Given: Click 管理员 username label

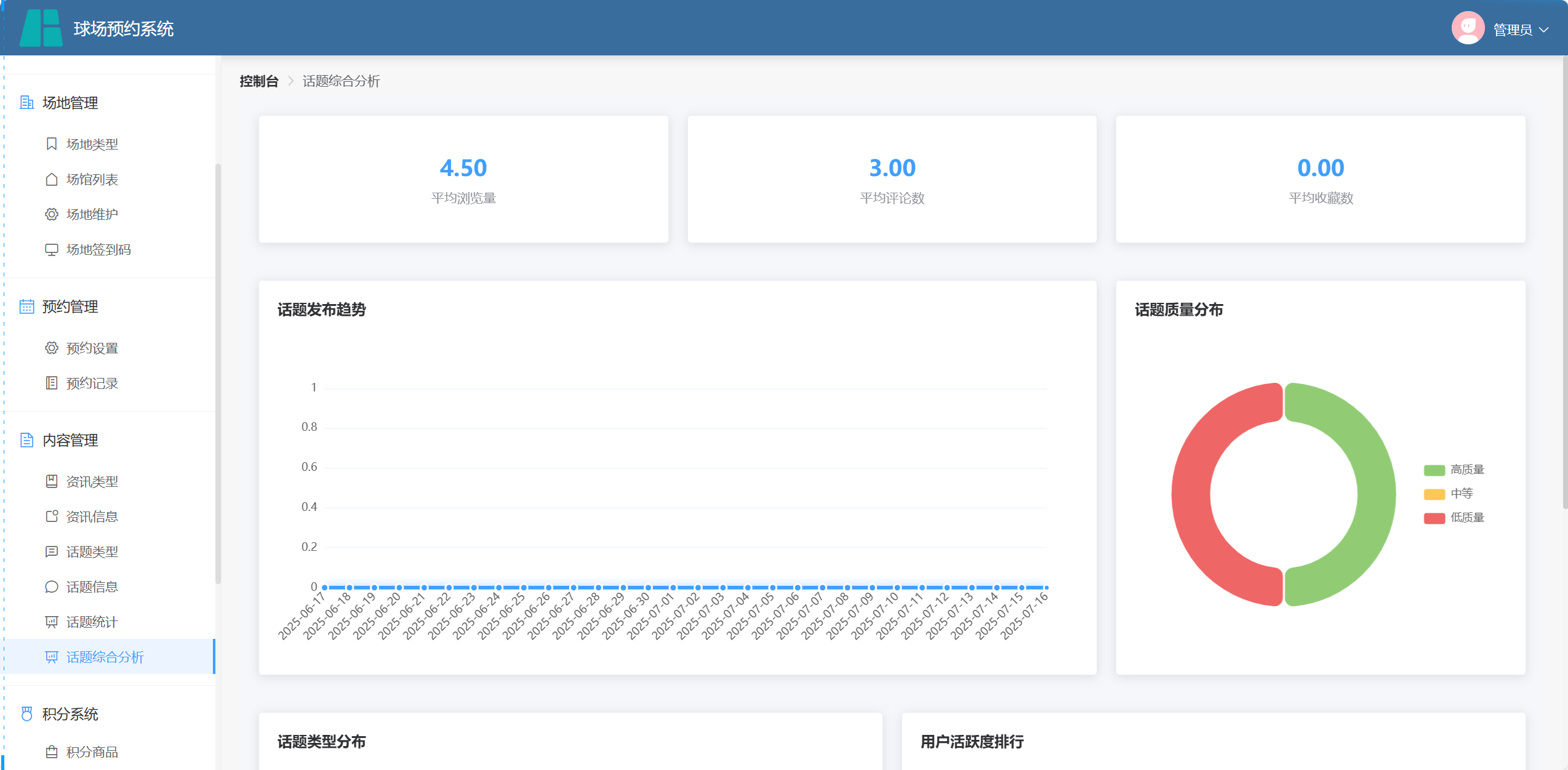Looking at the screenshot, I should [x=1512, y=30].
